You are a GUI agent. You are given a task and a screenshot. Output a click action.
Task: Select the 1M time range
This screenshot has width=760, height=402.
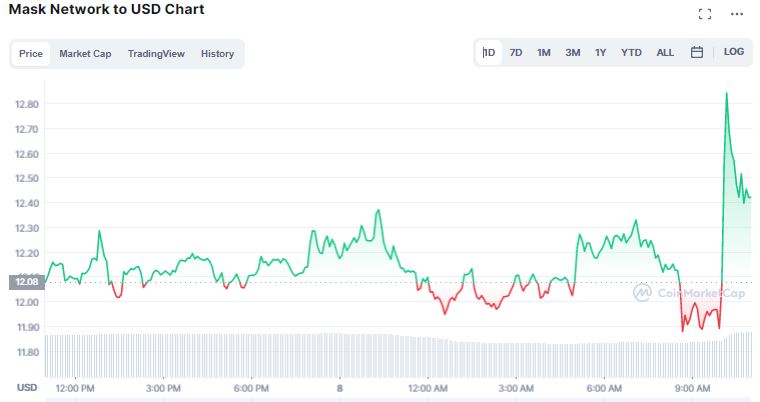544,52
